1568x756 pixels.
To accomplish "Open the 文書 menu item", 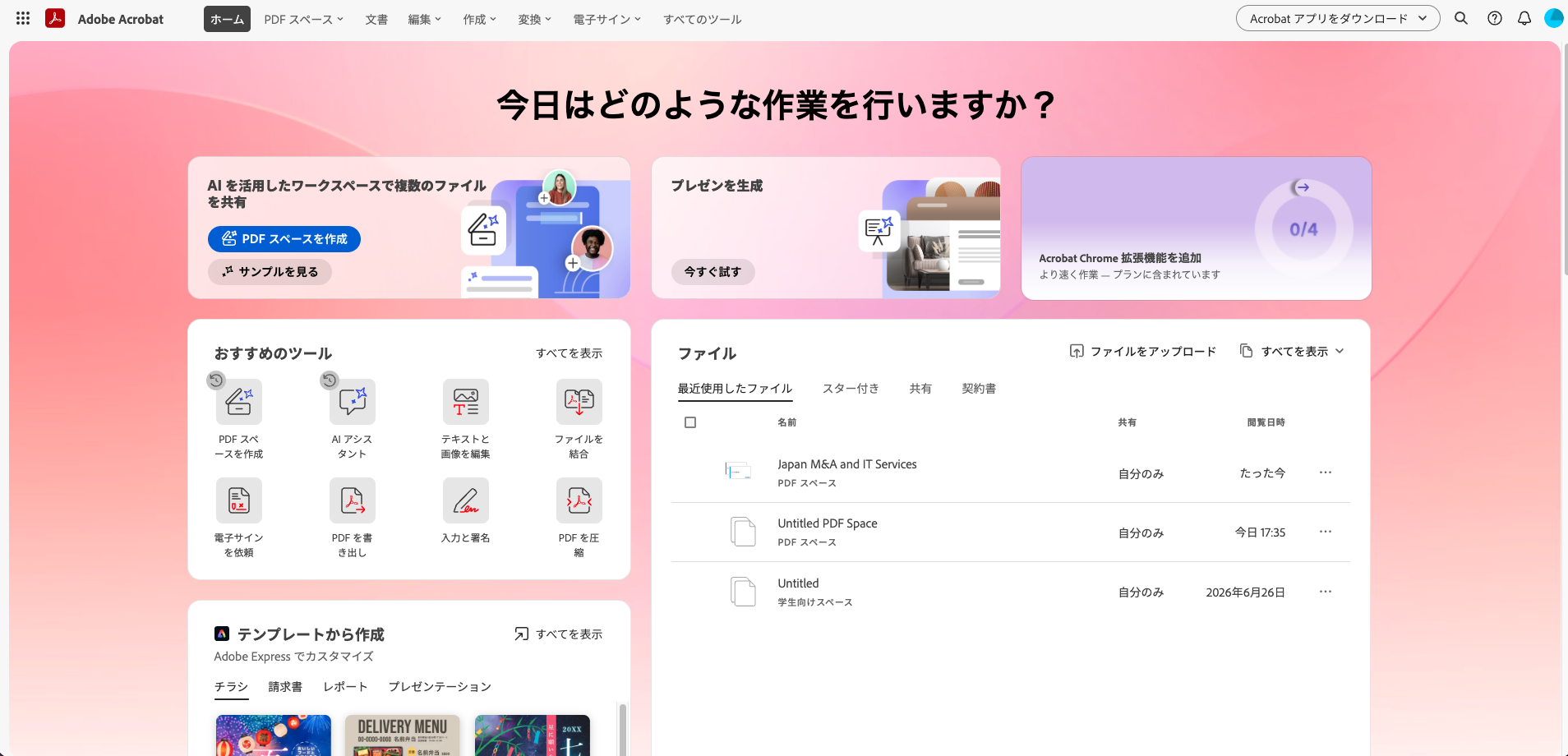I will (376, 19).
